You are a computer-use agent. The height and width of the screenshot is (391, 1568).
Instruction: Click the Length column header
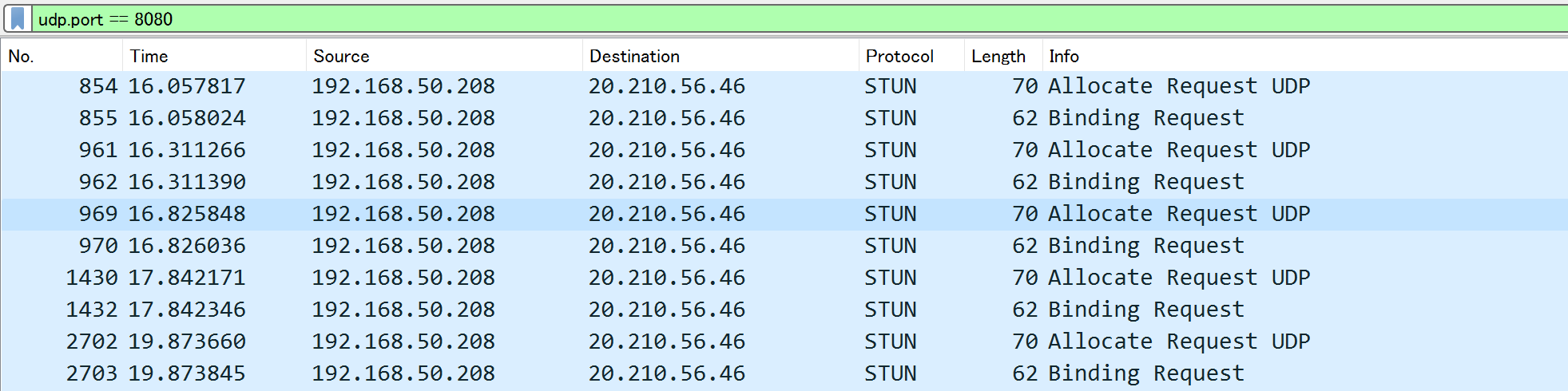pos(1003,56)
